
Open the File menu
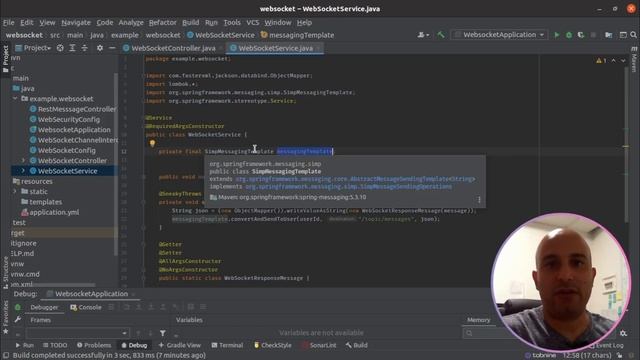9,22
